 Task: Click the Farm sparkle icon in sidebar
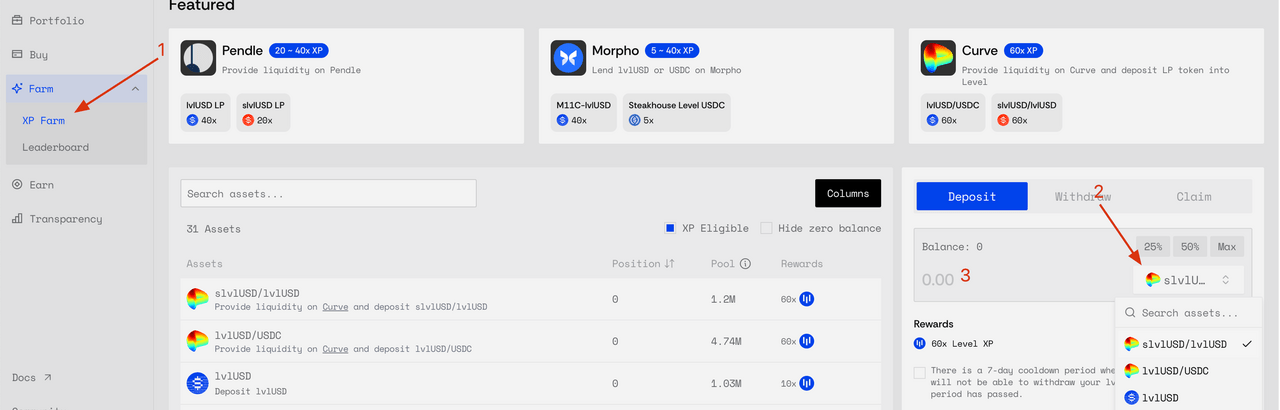pos(17,88)
